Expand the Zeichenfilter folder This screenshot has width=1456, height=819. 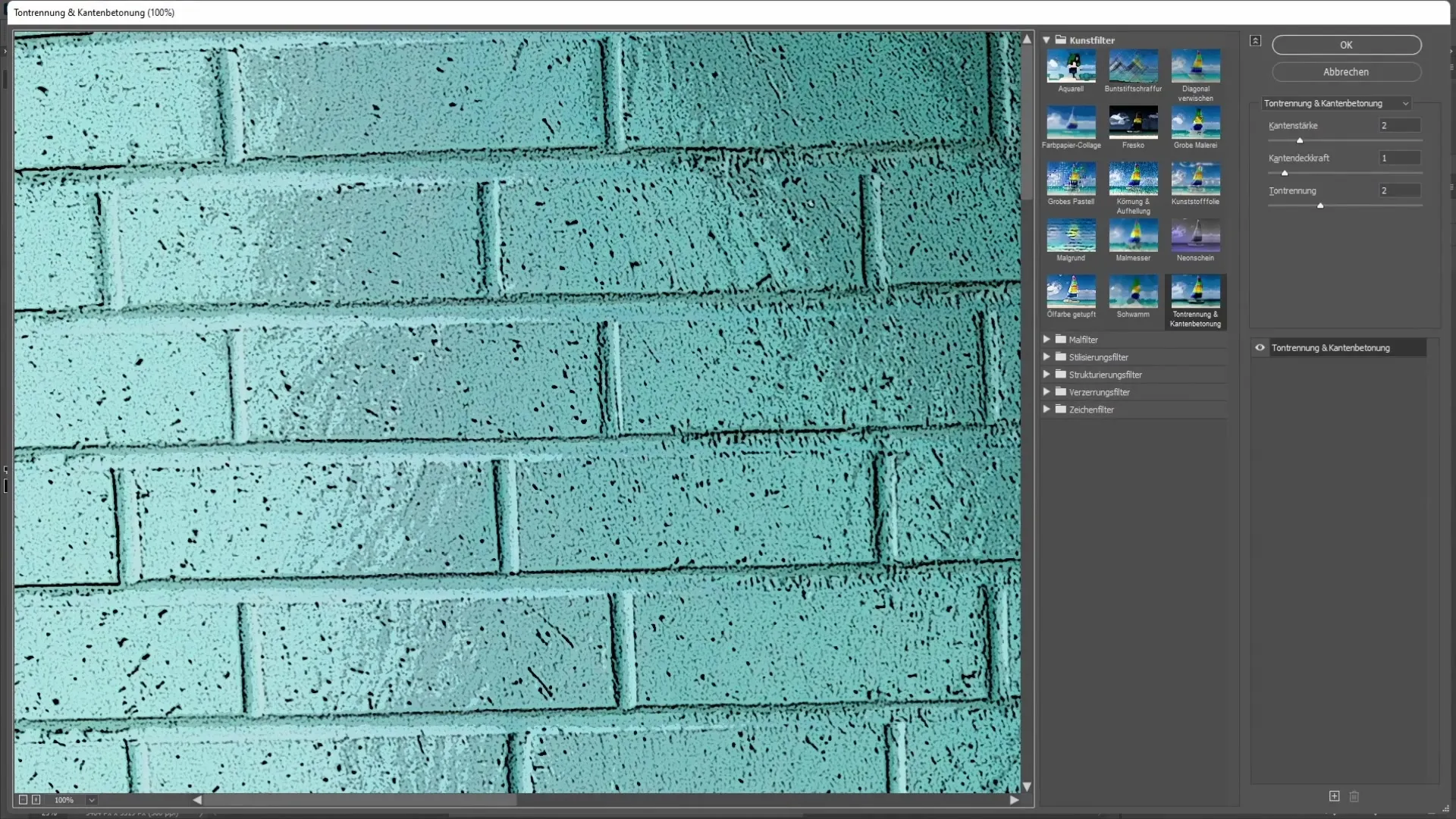coord(1046,409)
